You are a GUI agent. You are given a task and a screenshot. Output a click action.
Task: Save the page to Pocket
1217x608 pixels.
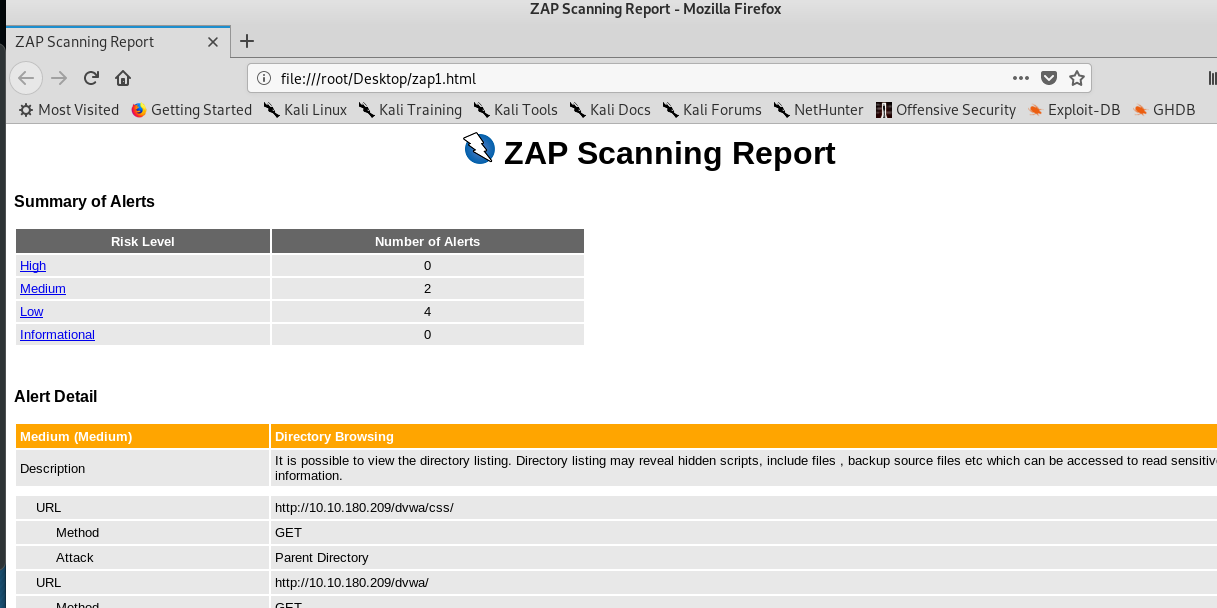click(x=1049, y=78)
